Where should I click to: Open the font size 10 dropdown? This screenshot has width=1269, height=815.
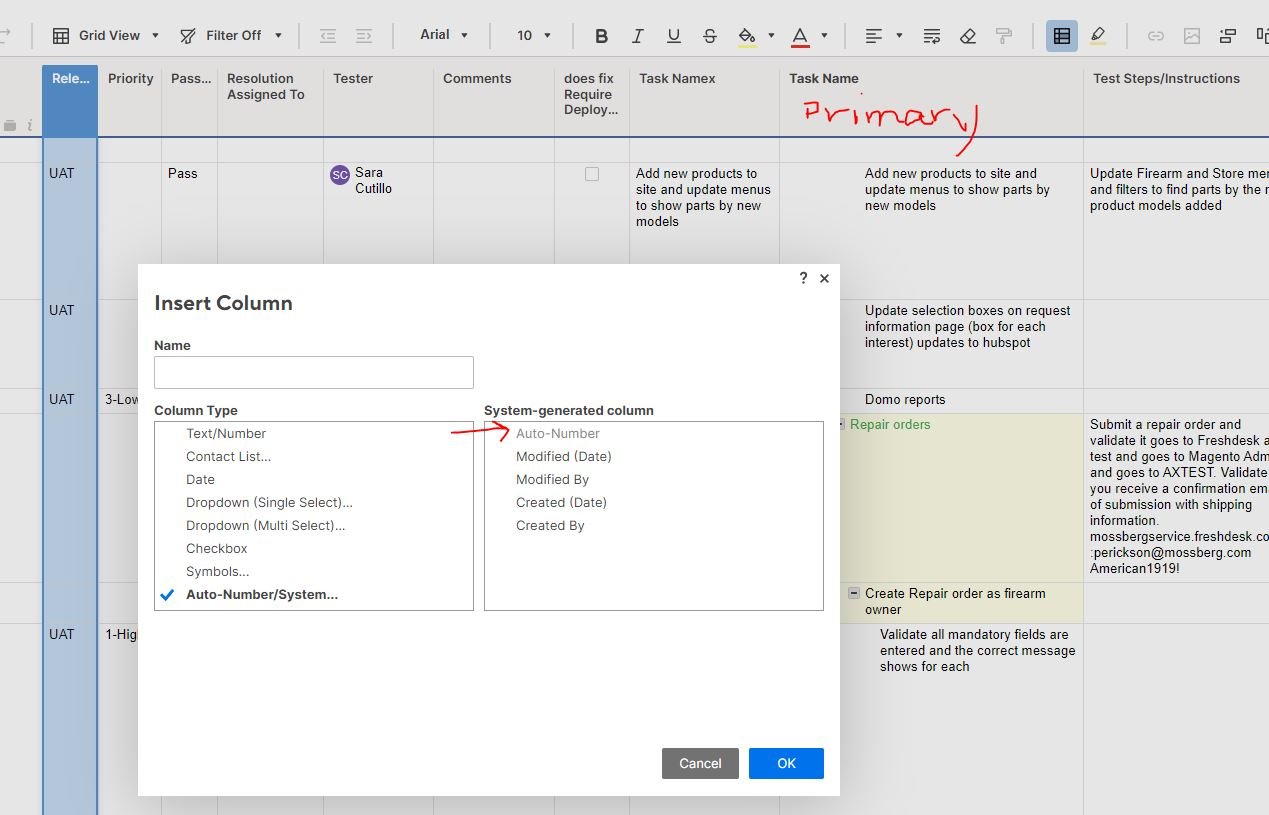tap(533, 35)
